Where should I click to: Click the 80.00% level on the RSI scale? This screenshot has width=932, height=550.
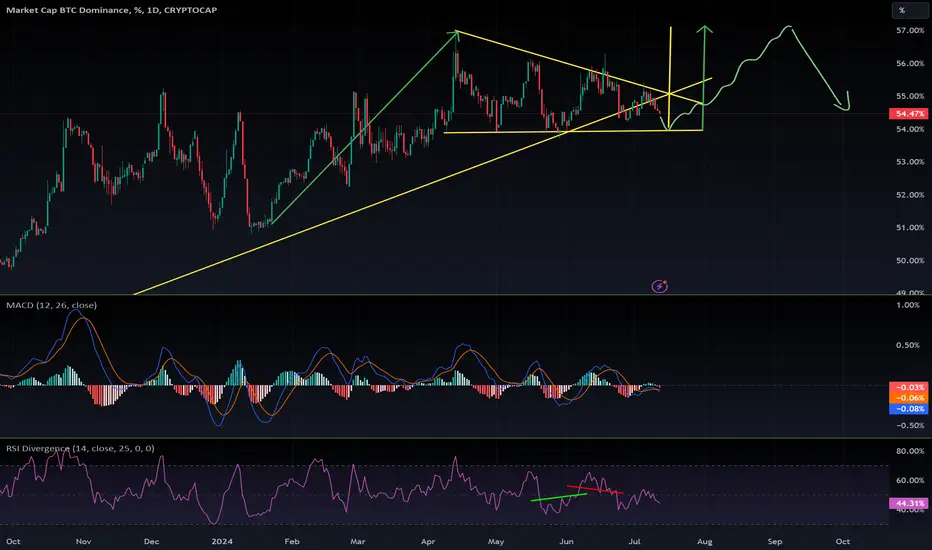point(910,451)
